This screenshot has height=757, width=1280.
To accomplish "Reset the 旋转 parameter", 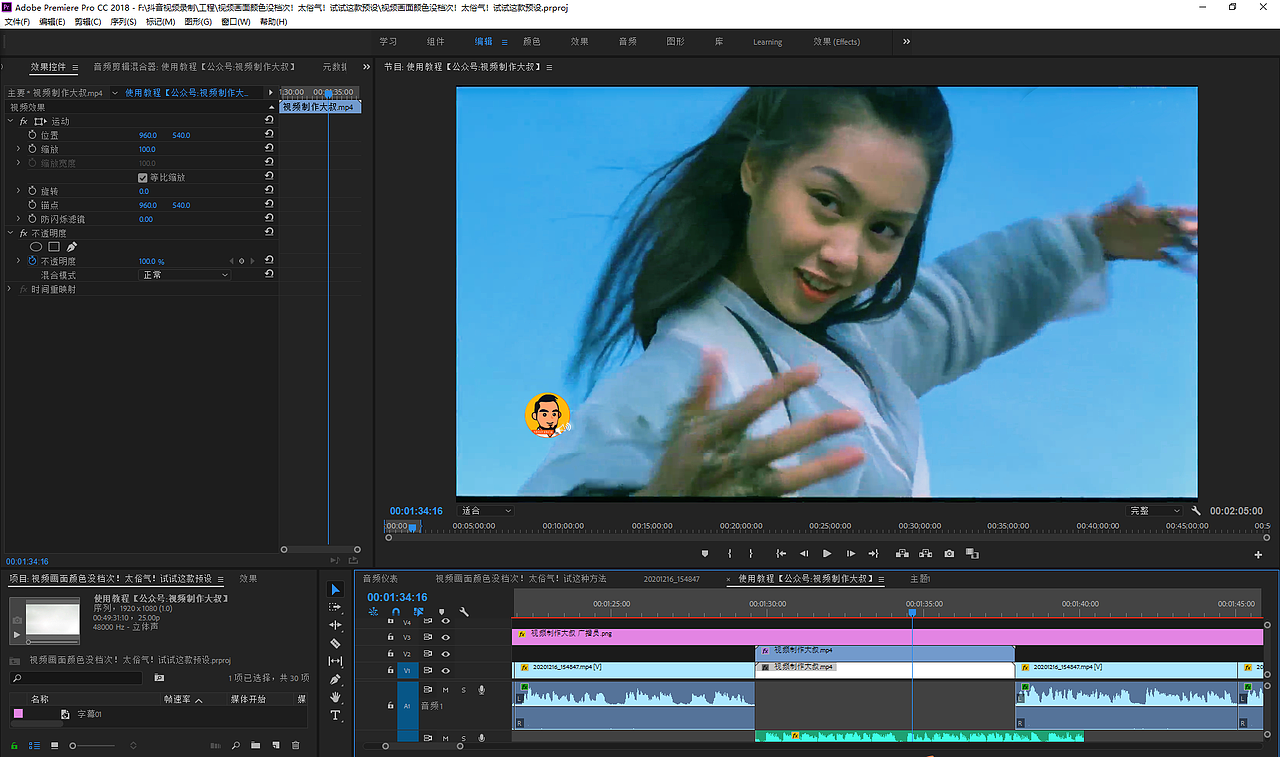I will (x=269, y=191).
